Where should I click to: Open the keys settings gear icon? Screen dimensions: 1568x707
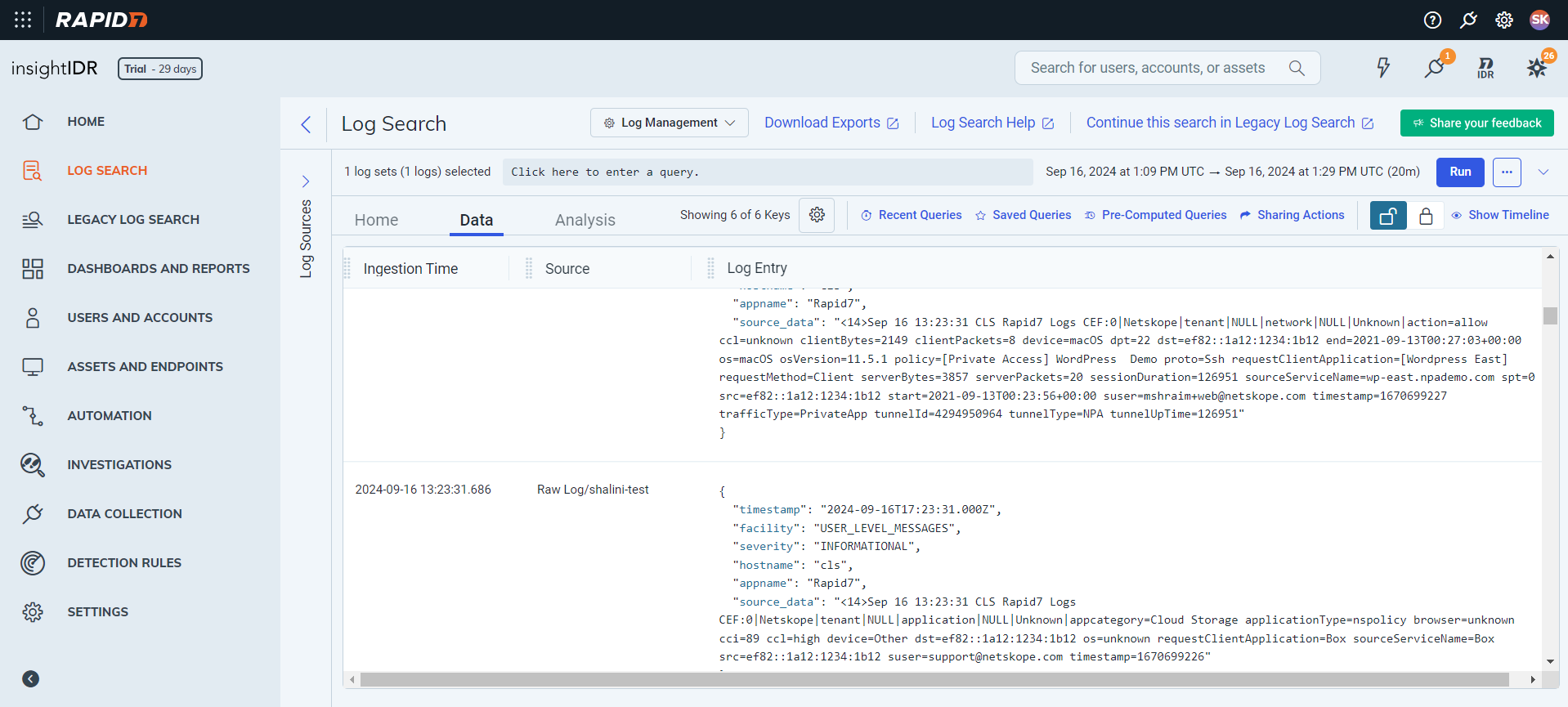[x=817, y=215]
